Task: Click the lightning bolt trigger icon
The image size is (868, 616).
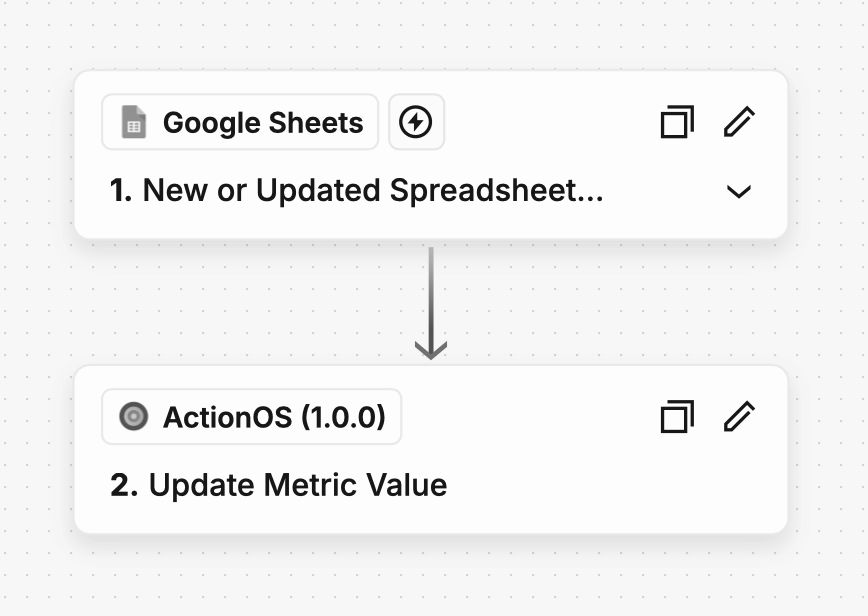Action: coord(416,122)
